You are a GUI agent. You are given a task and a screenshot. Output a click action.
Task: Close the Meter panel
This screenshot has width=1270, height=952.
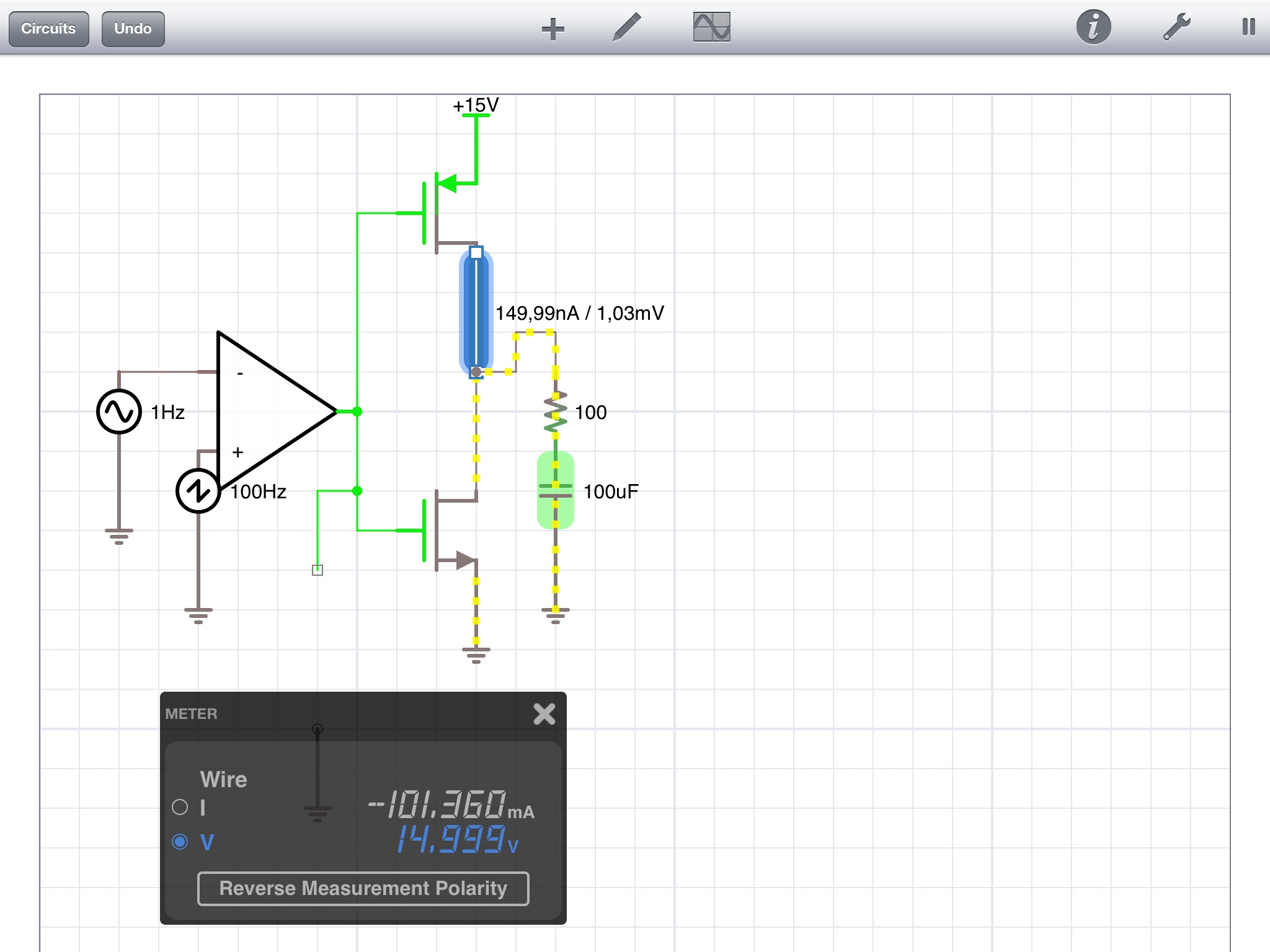[x=544, y=714]
